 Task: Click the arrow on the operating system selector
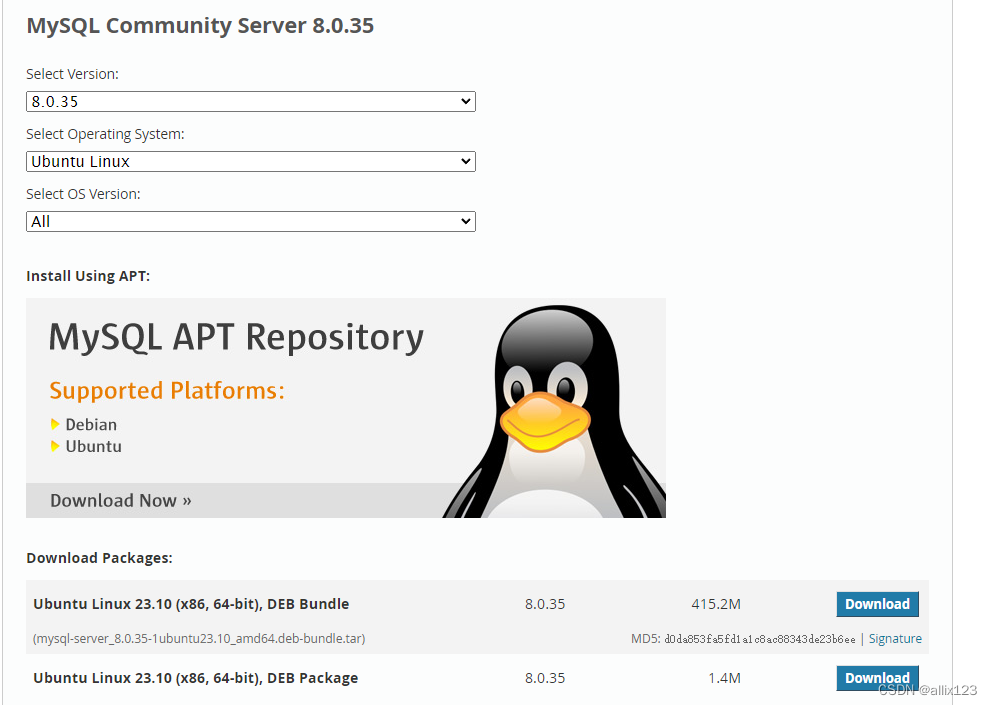[x=464, y=161]
